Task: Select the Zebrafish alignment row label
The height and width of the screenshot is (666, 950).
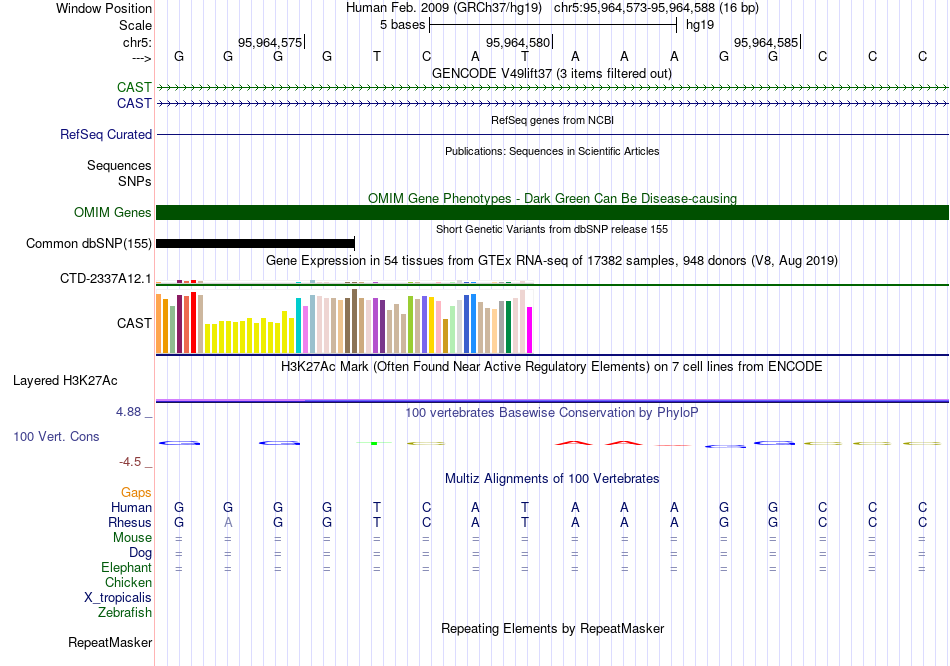Action: (x=125, y=613)
